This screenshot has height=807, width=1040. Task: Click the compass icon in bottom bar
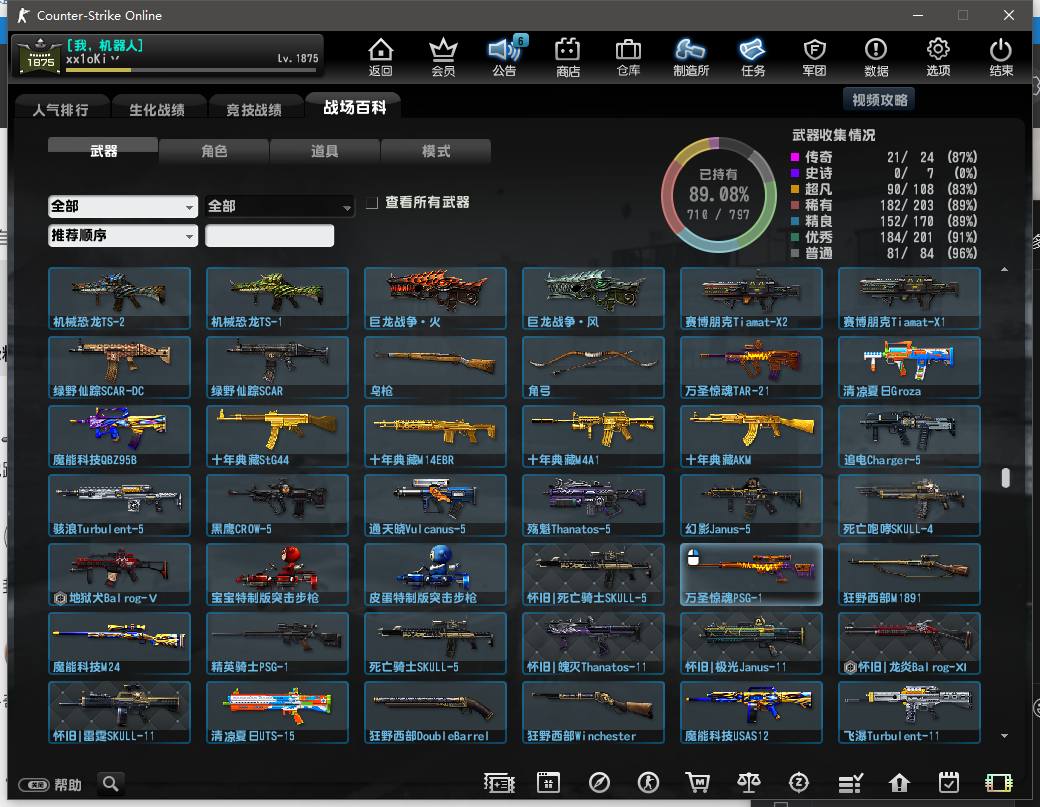click(599, 783)
